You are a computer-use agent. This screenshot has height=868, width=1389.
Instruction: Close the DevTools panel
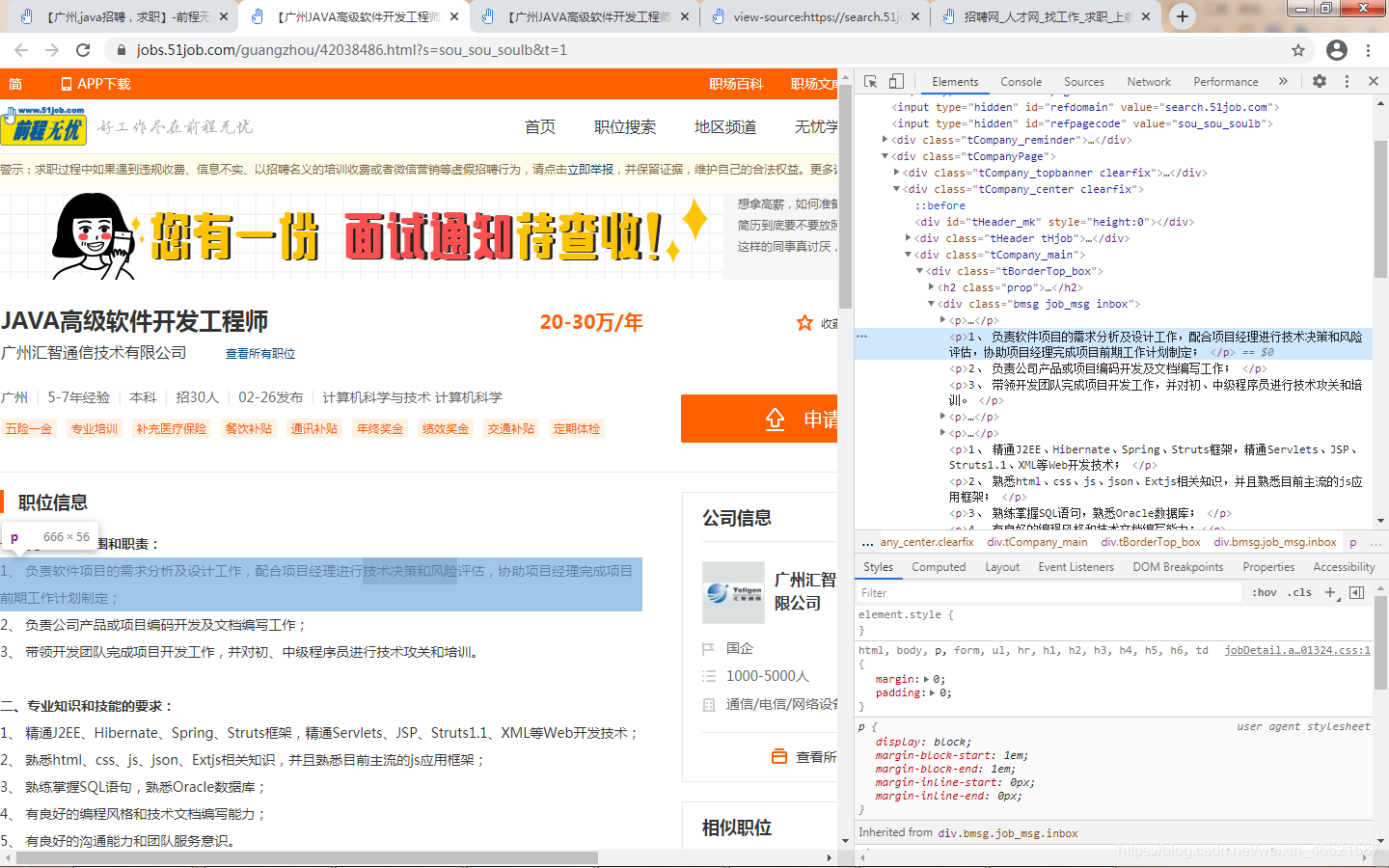pos(1374,82)
